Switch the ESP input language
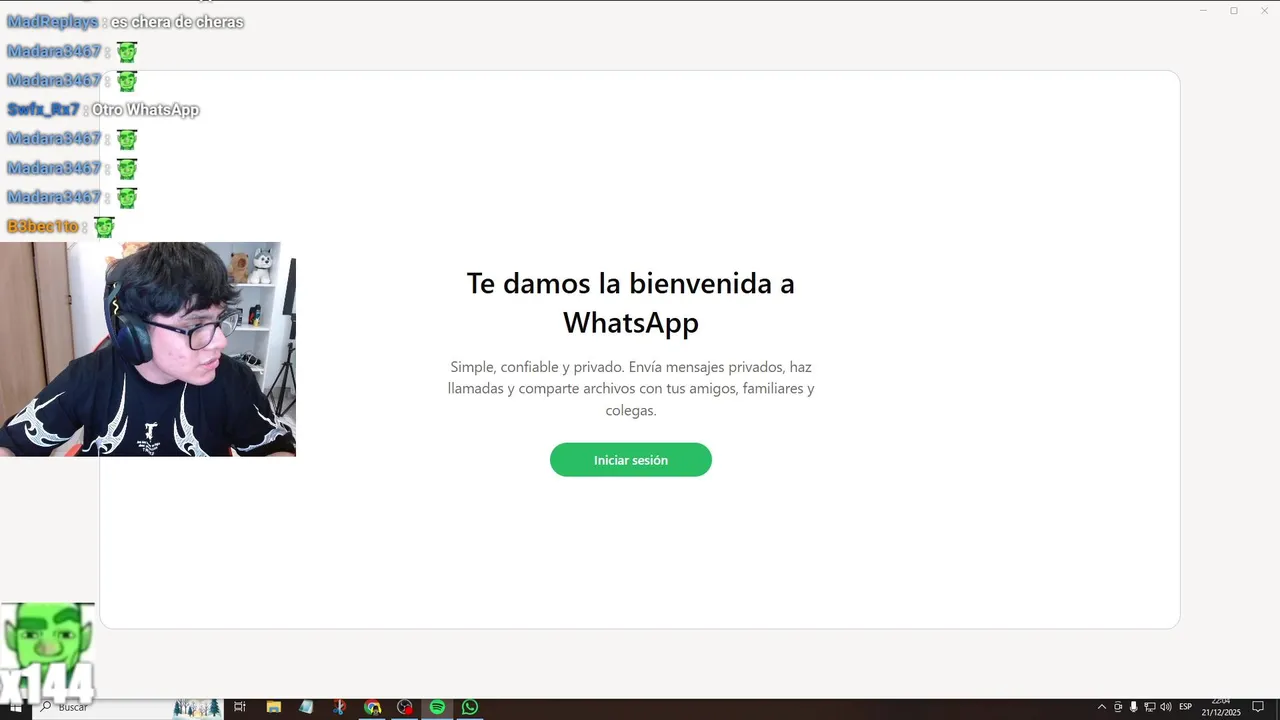 click(x=1186, y=707)
